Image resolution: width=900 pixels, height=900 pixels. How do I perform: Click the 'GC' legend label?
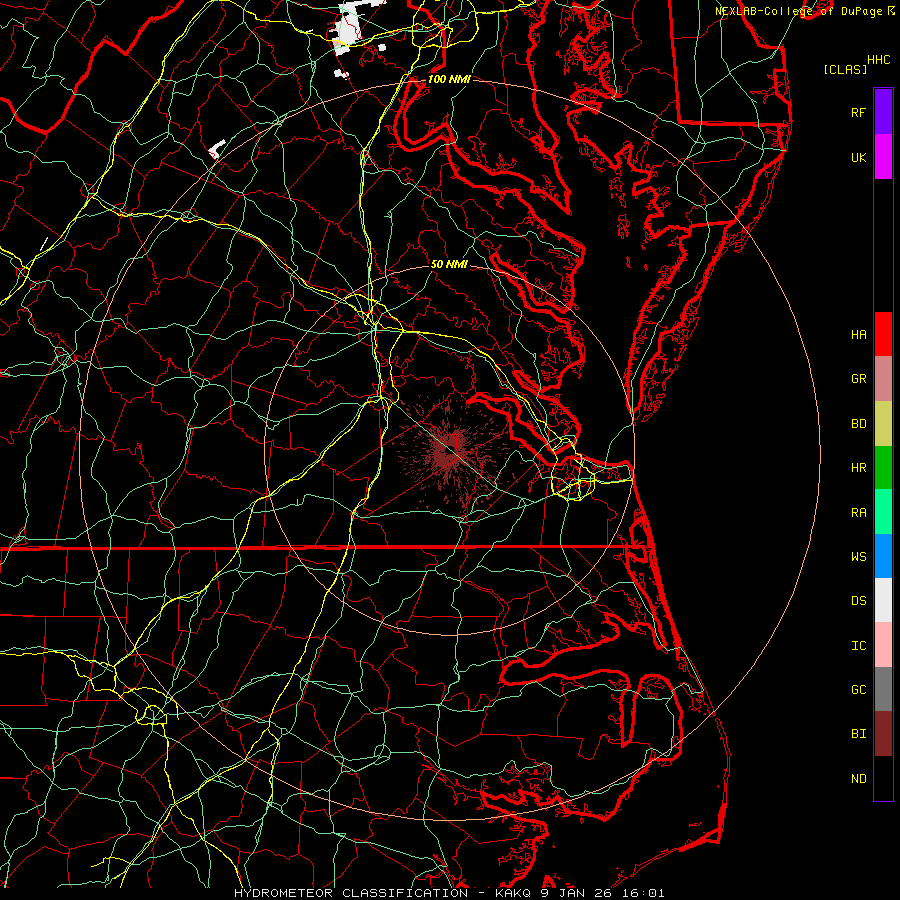858,690
